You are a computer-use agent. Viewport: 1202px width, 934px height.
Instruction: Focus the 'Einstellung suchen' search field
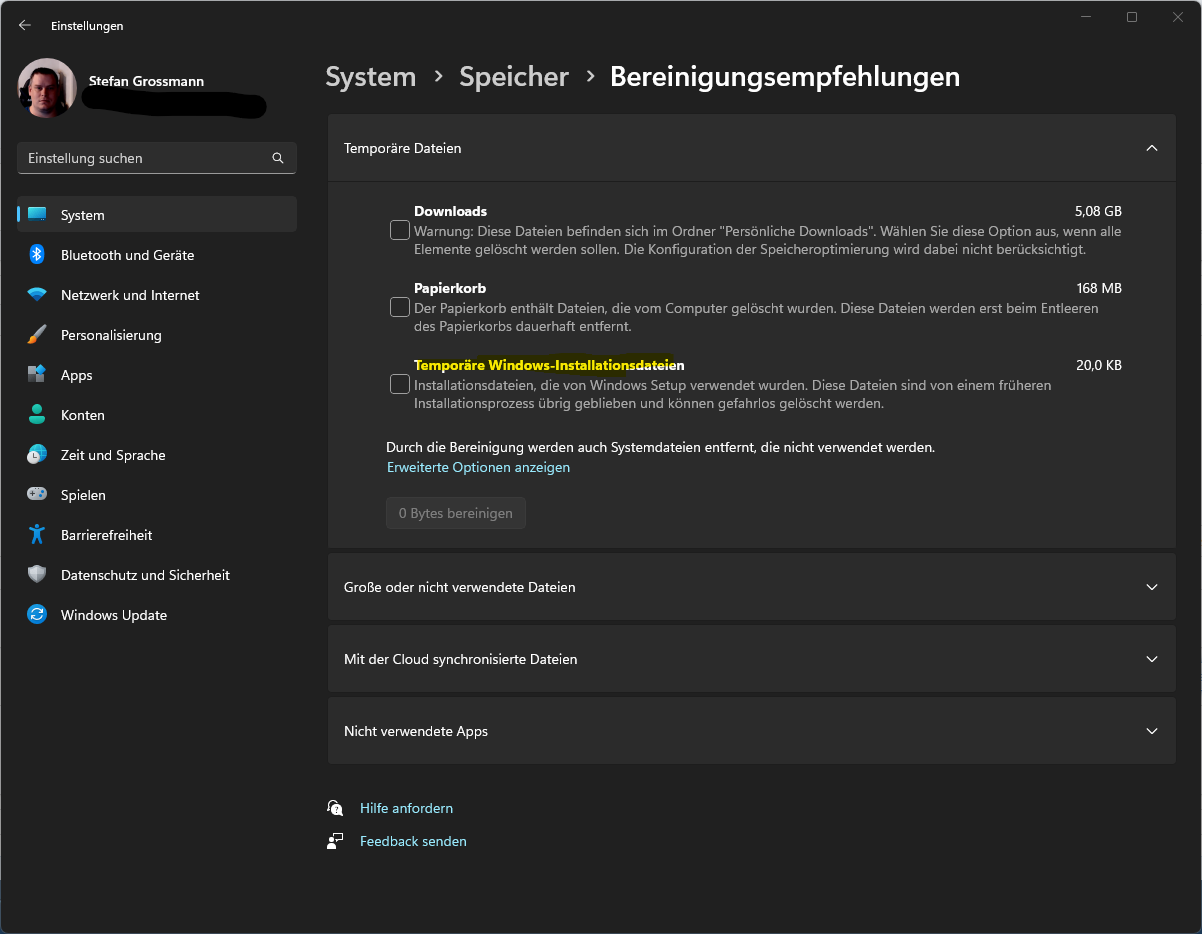[157, 158]
